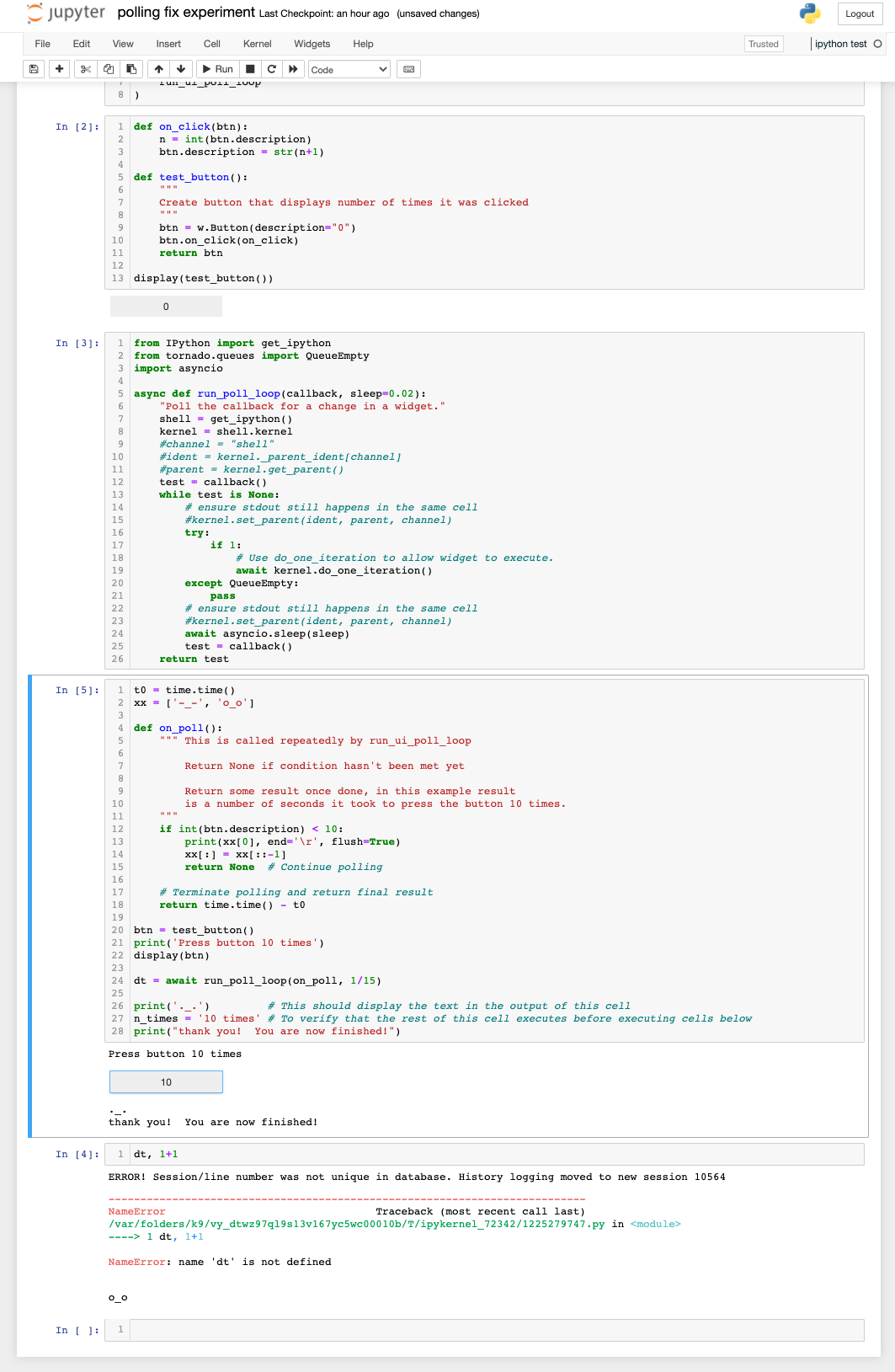The height and width of the screenshot is (1372, 895).
Task: Run the selected cell
Action: 218,69
